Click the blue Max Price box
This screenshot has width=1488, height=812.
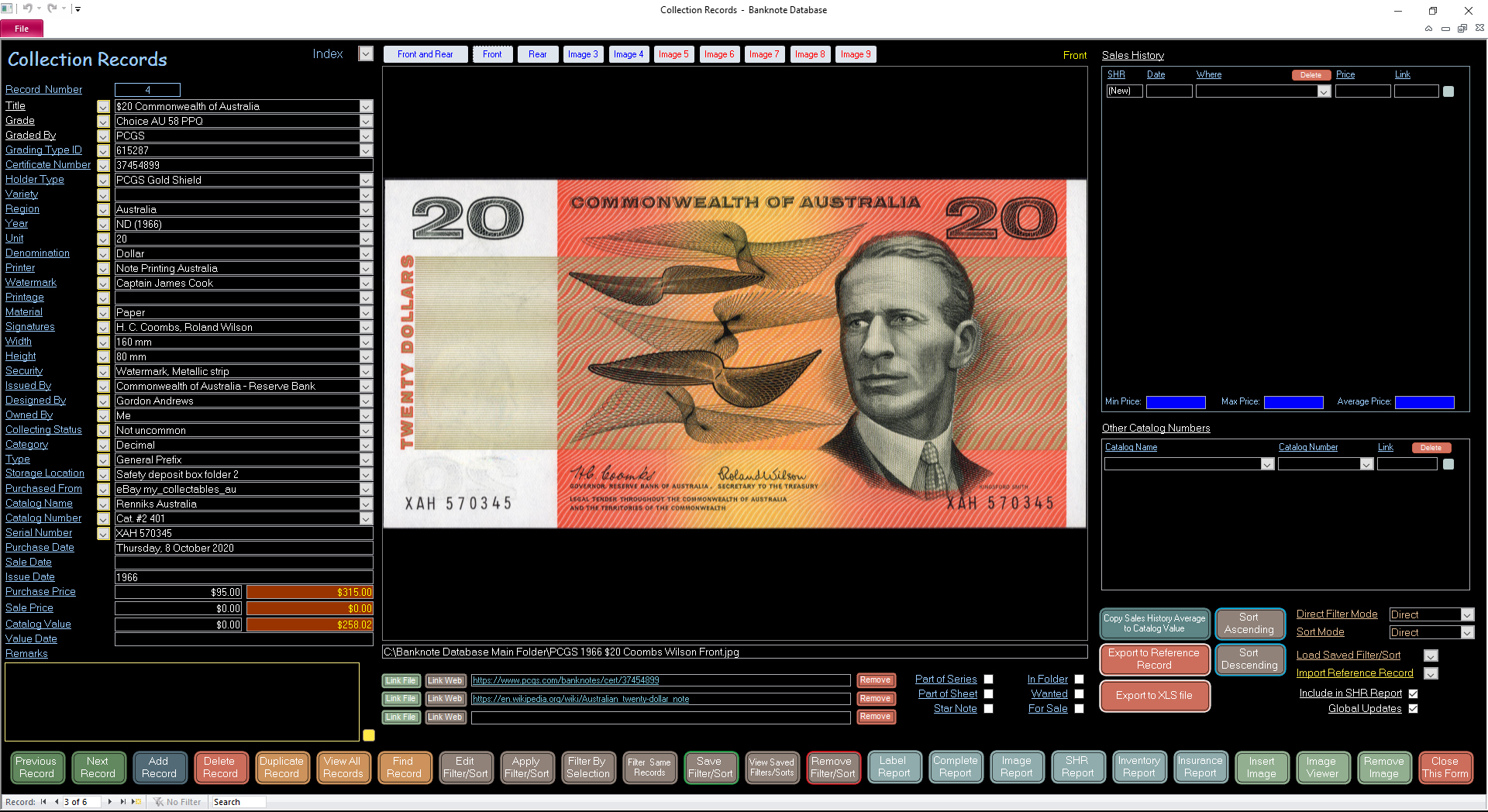(x=1293, y=402)
